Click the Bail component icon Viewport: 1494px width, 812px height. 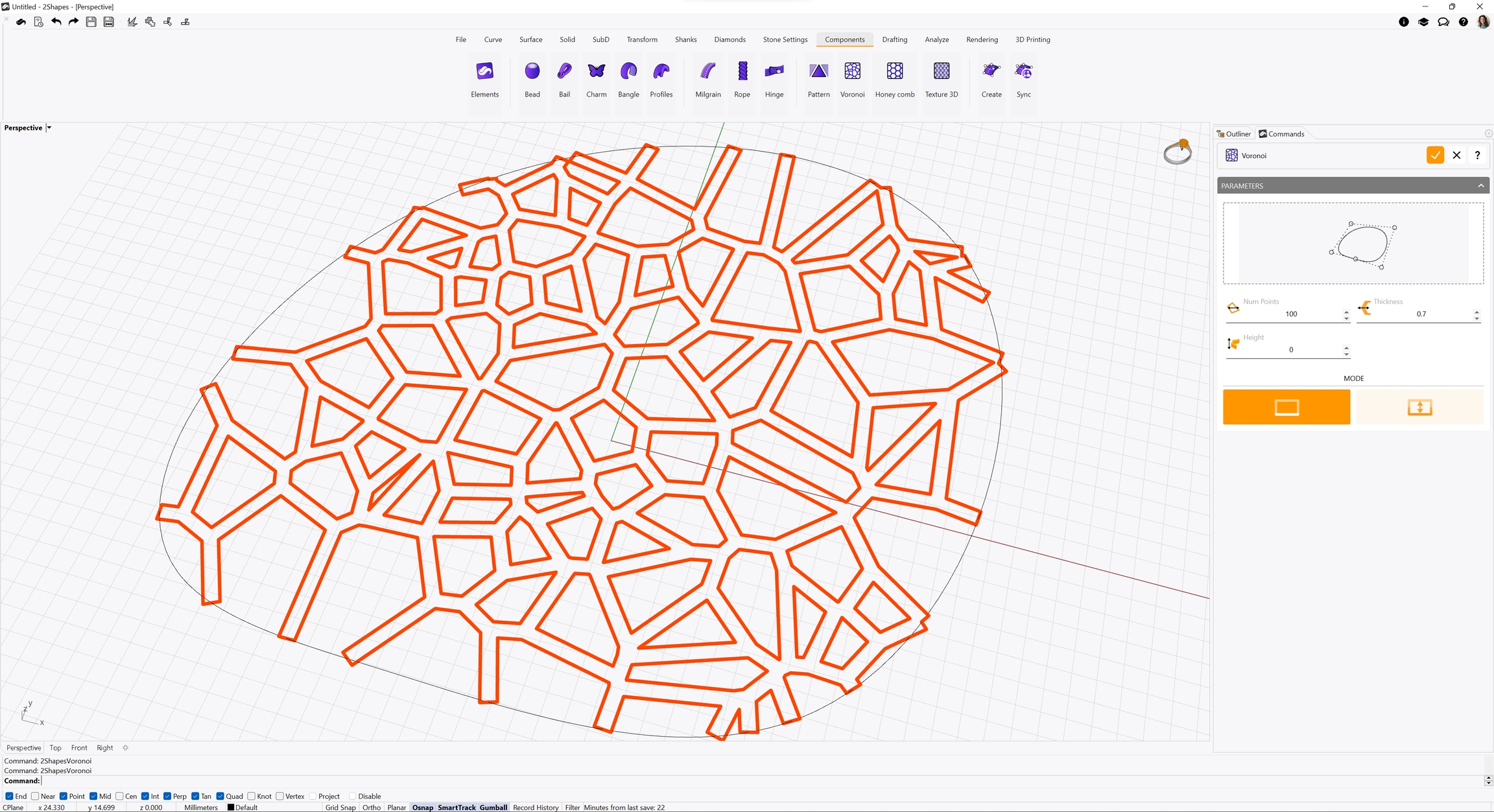564,71
